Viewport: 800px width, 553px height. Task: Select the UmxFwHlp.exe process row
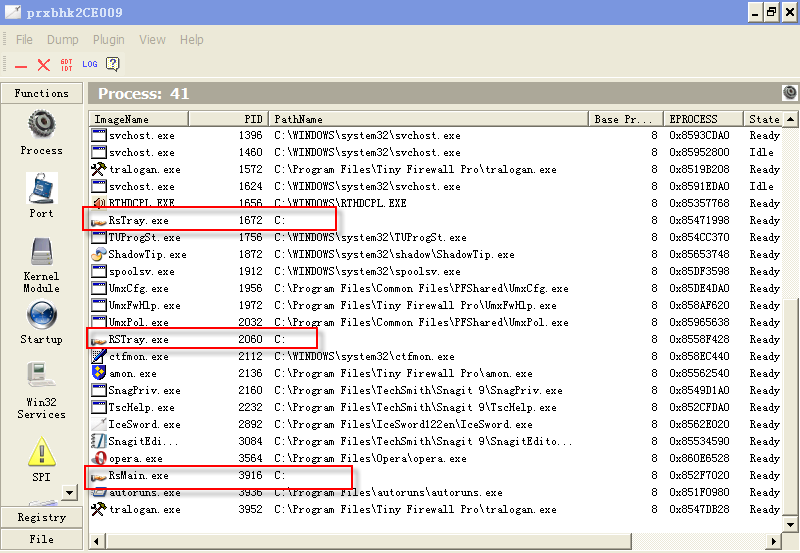tap(435, 305)
